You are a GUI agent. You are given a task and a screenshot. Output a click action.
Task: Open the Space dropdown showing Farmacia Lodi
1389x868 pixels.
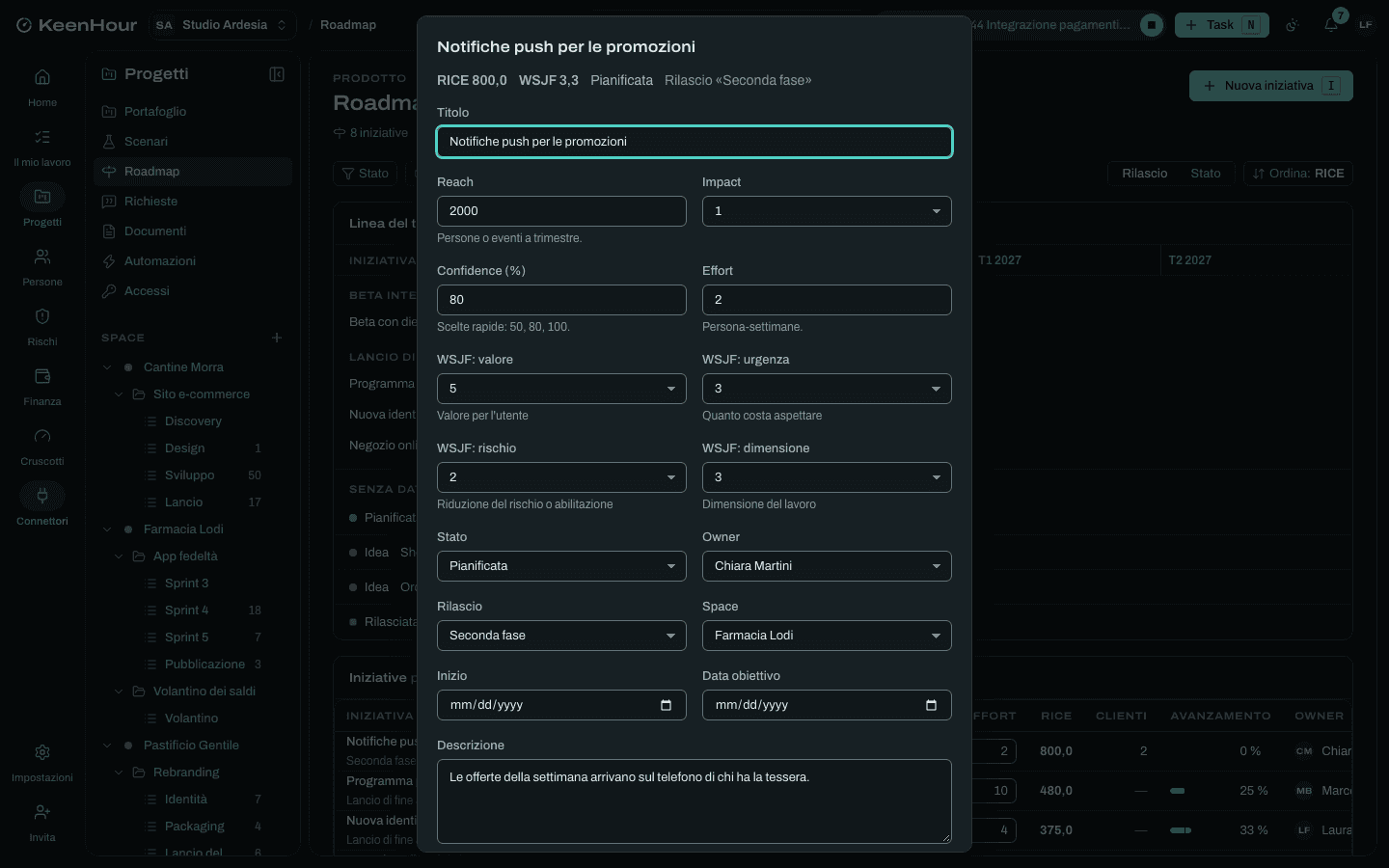827,636
